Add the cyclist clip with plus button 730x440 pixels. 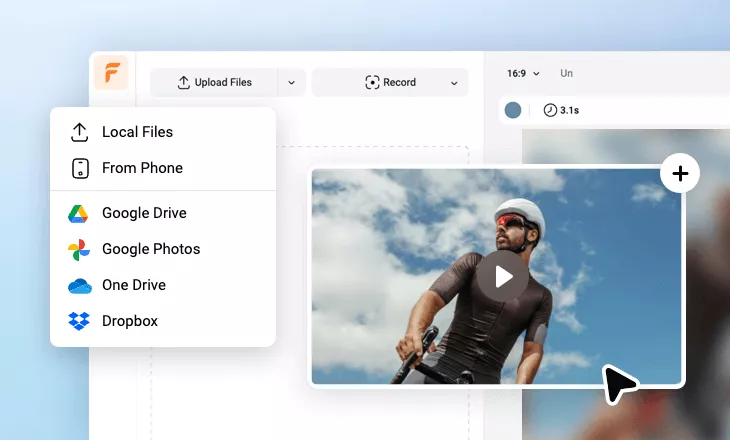tap(680, 173)
